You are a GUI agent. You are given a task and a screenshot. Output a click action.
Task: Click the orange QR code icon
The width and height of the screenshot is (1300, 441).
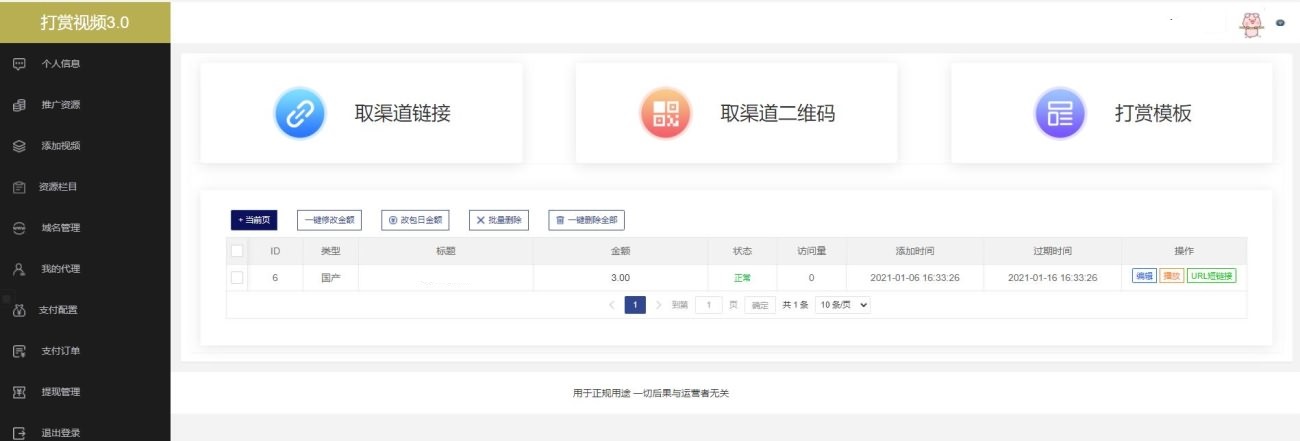point(665,114)
